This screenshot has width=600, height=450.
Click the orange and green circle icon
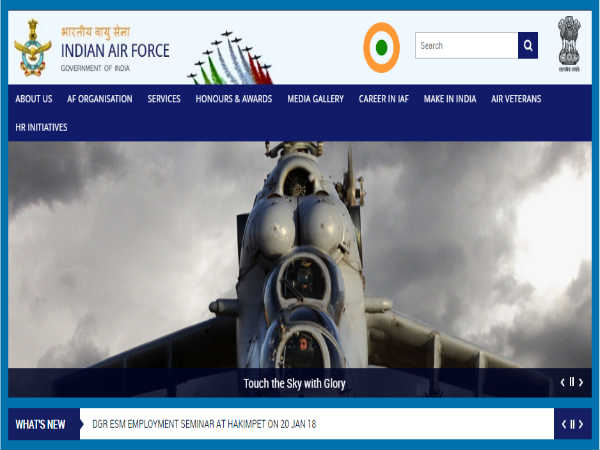click(x=381, y=47)
